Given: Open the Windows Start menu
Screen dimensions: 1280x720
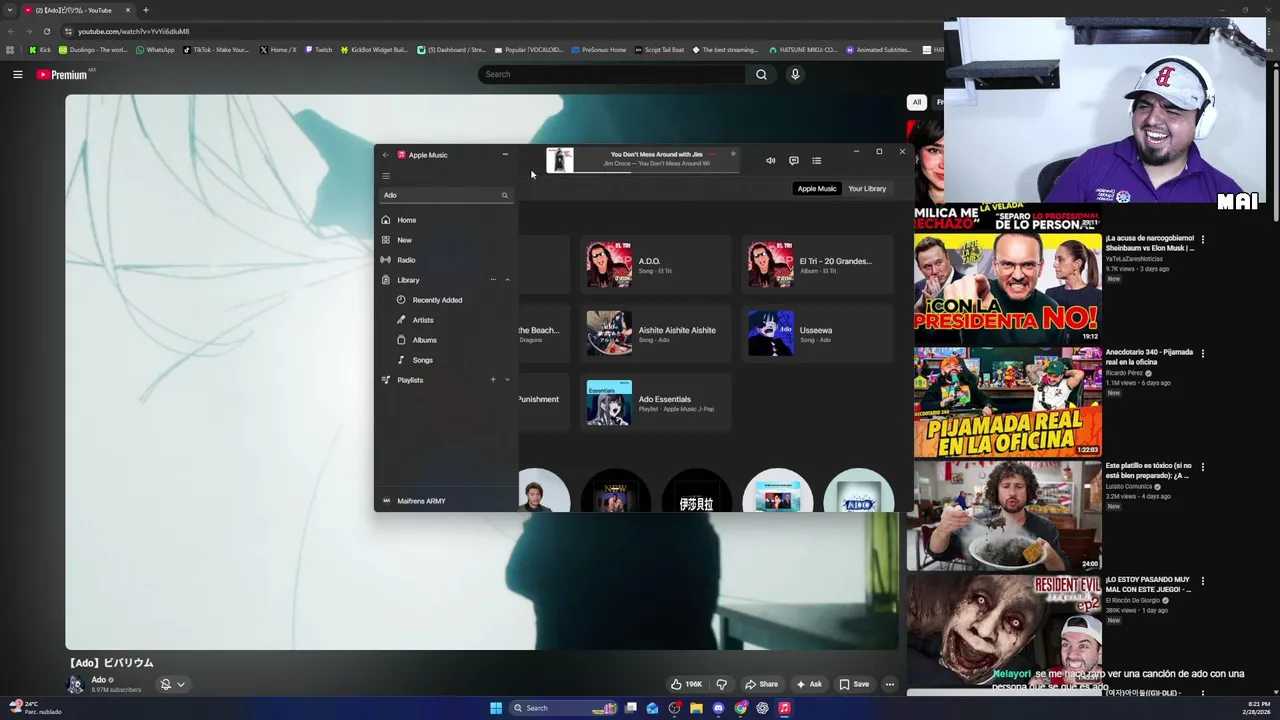Looking at the screenshot, I should 496,708.
